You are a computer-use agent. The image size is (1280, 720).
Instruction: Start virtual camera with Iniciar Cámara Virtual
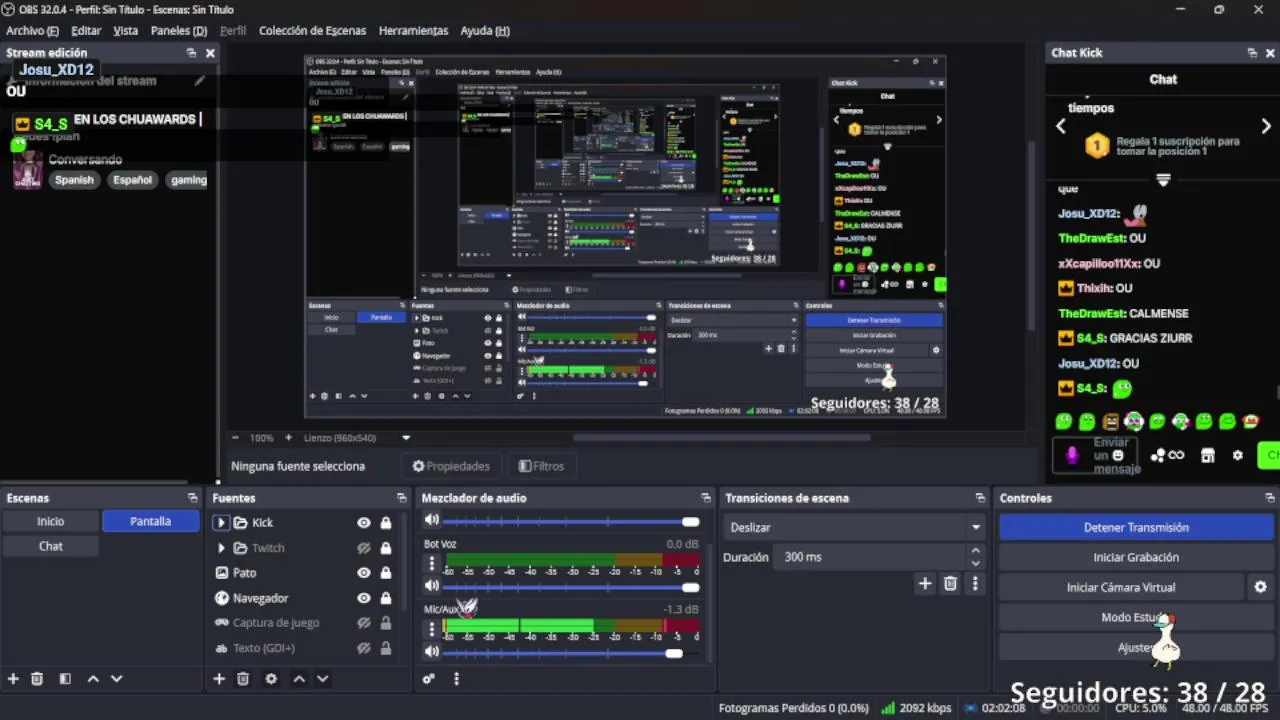[1121, 587]
